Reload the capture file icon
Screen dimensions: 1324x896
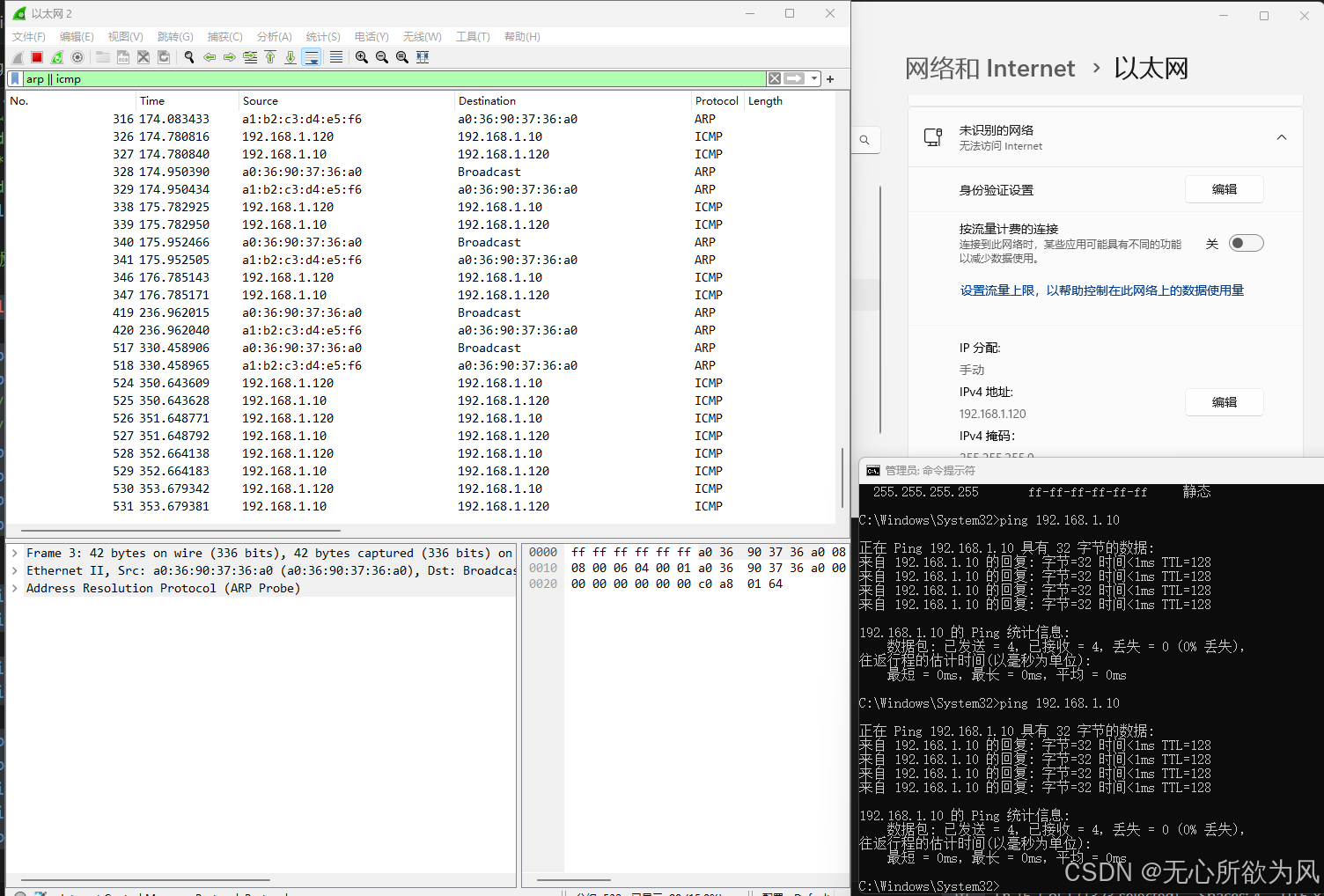click(164, 57)
